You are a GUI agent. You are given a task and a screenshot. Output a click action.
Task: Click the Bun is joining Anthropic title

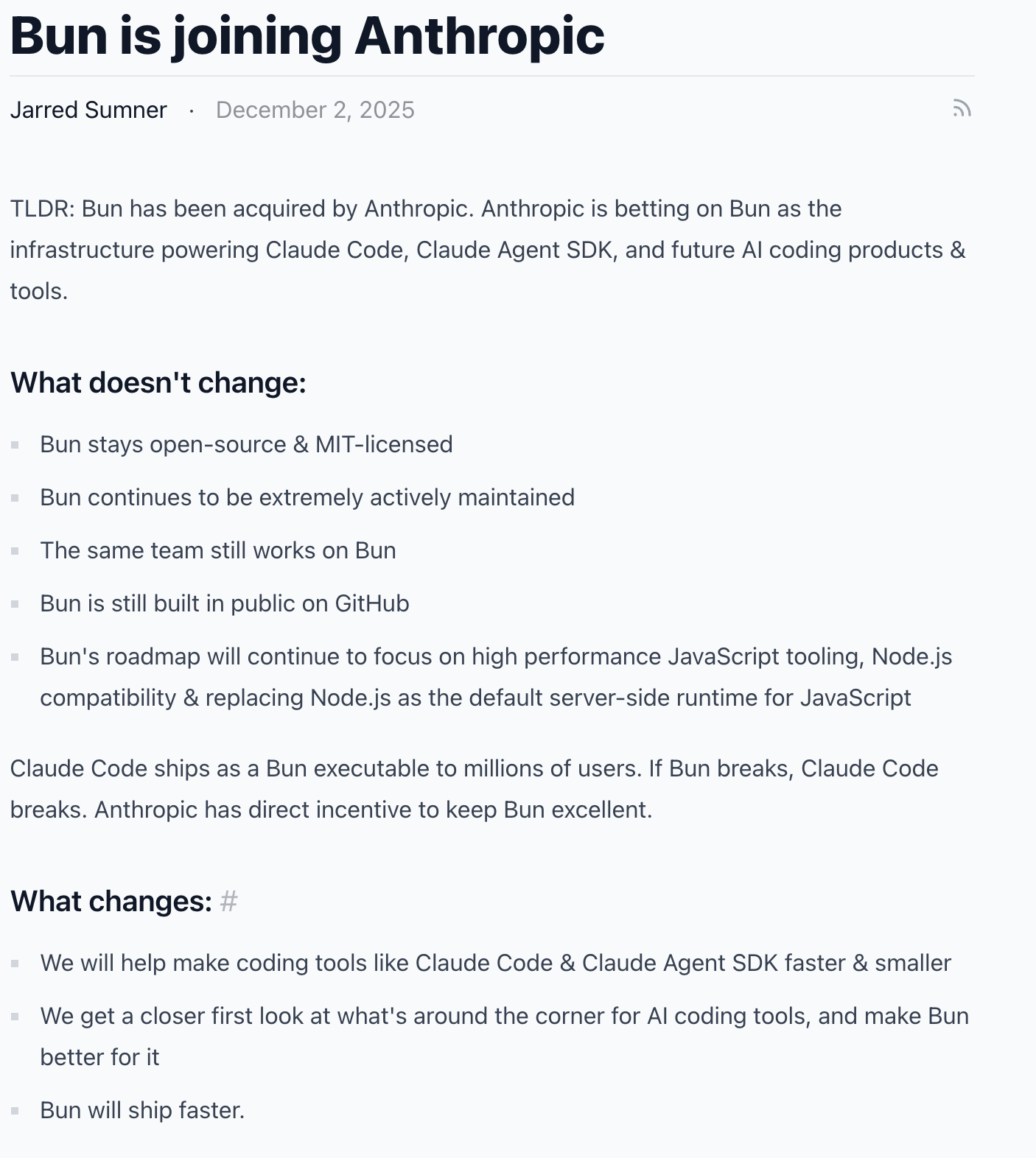coord(307,35)
